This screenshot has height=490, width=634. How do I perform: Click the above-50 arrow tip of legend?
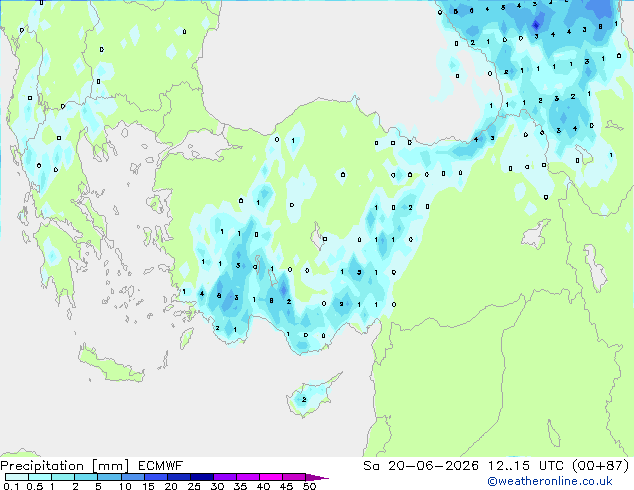tap(317, 477)
